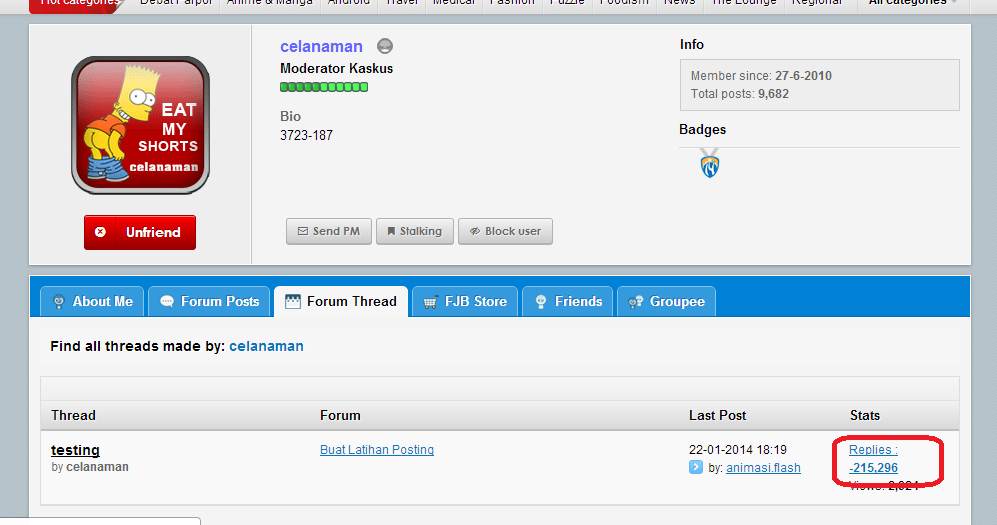This screenshot has width=997, height=525.
Task: Open the FJB Store tab
Action: (465, 301)
